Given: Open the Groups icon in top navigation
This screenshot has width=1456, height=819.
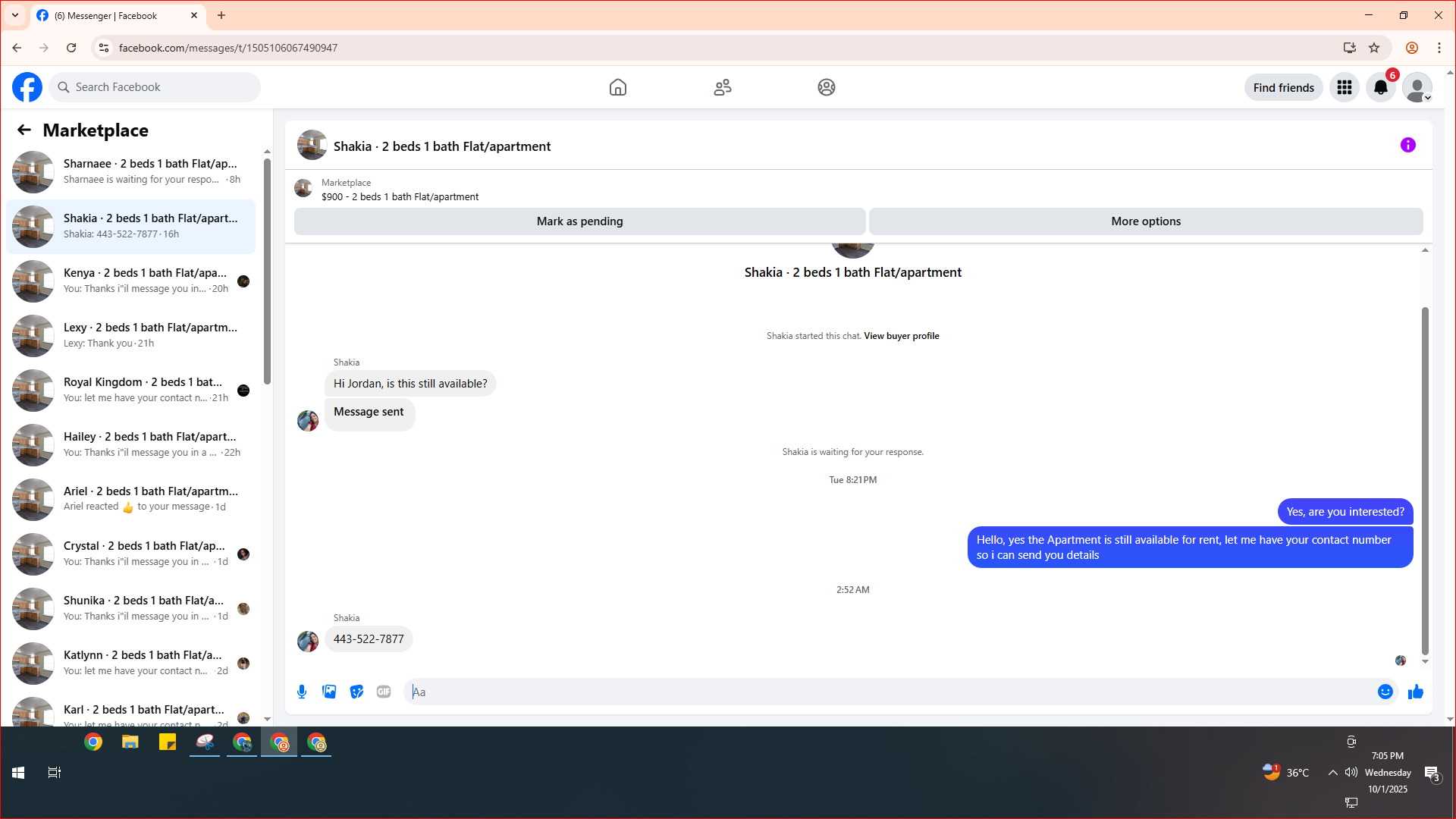Looking at the screenshot, I should pyautogui.click(x=827, y=87).
